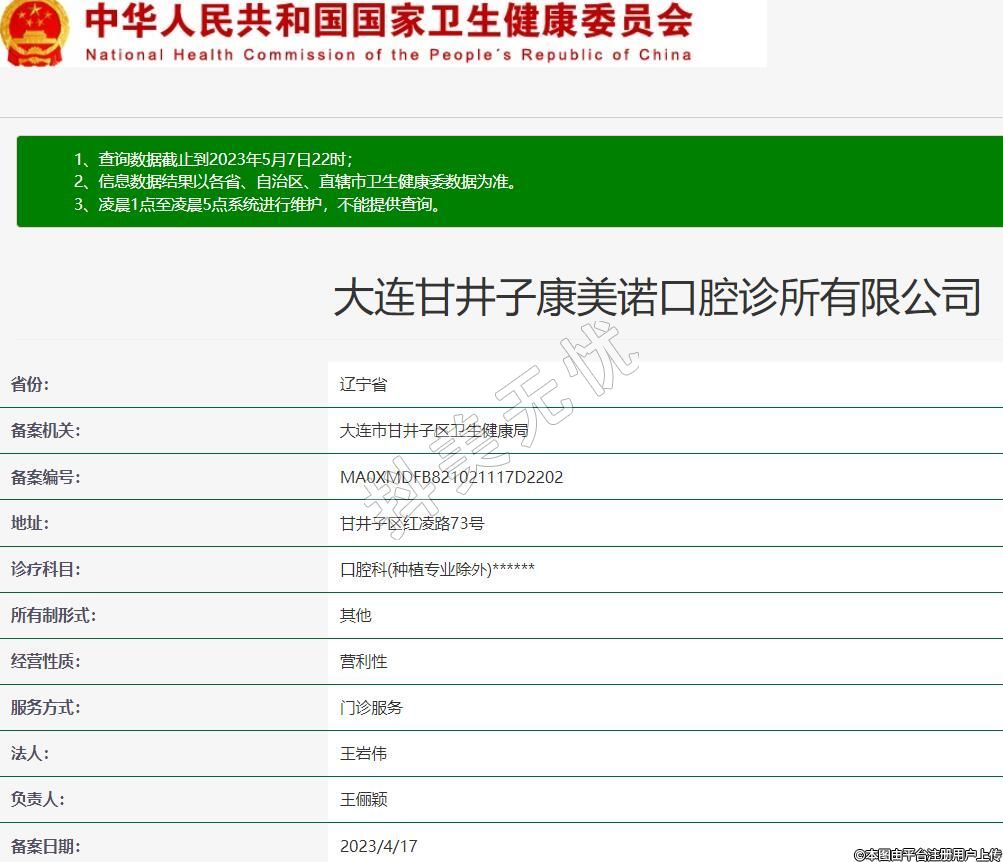
Task: Click the record number MA0XMDFB821021117D2202
Action: 451,477
